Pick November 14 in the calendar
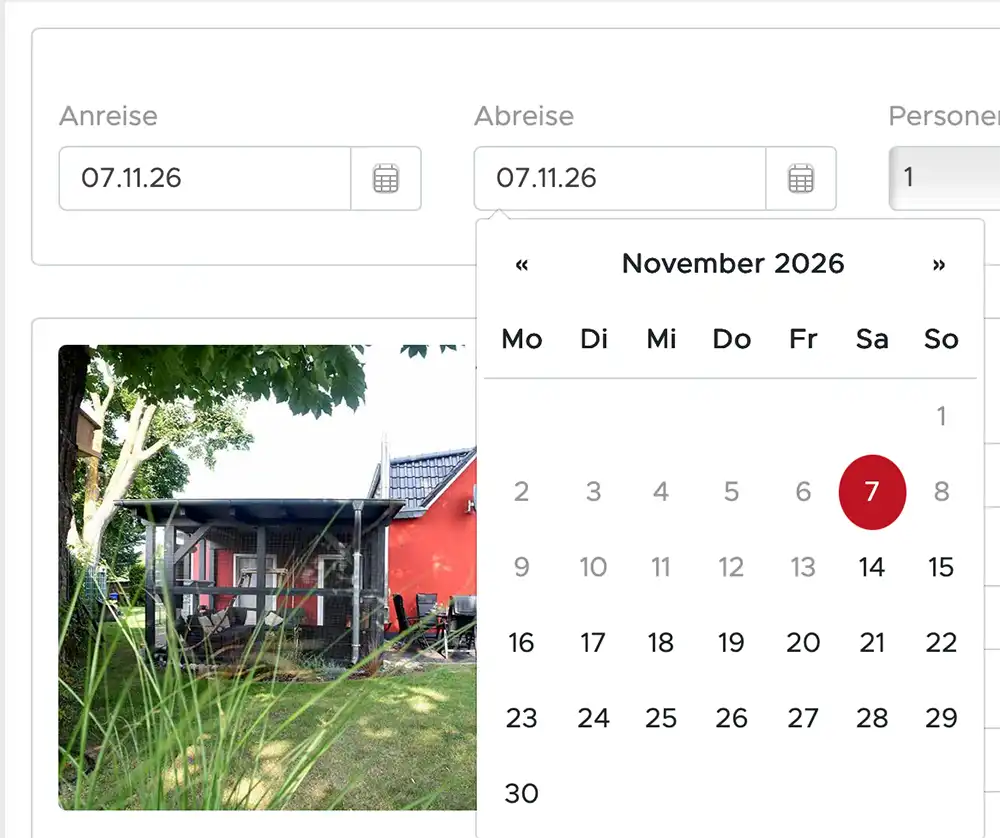The width and height of the screenshot is (1000, 838). [x=872, y=568]
